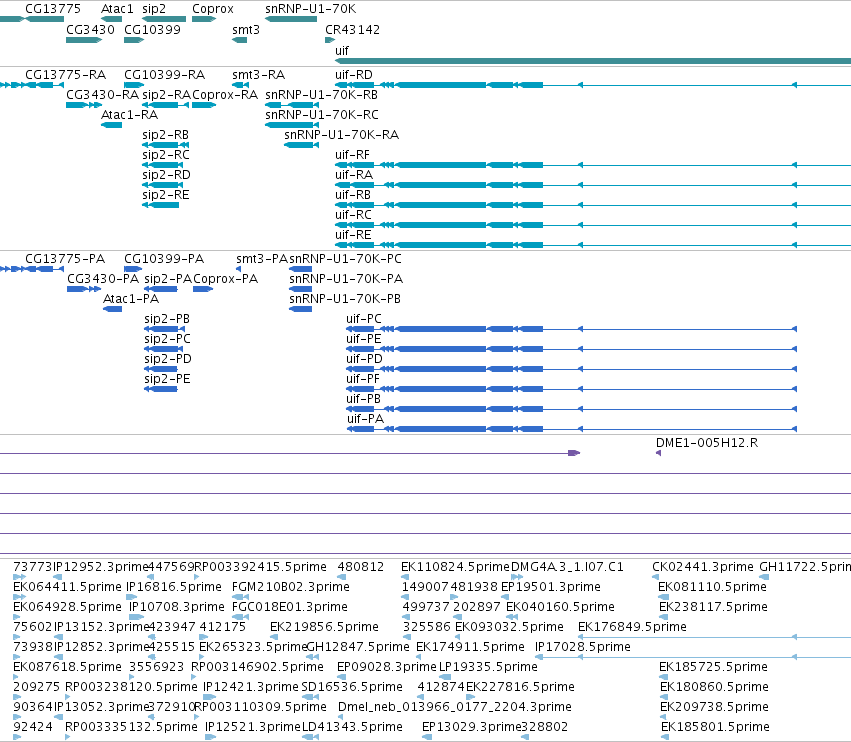
Task: Click transcript label sip2-RB
Action: point(166,135)
